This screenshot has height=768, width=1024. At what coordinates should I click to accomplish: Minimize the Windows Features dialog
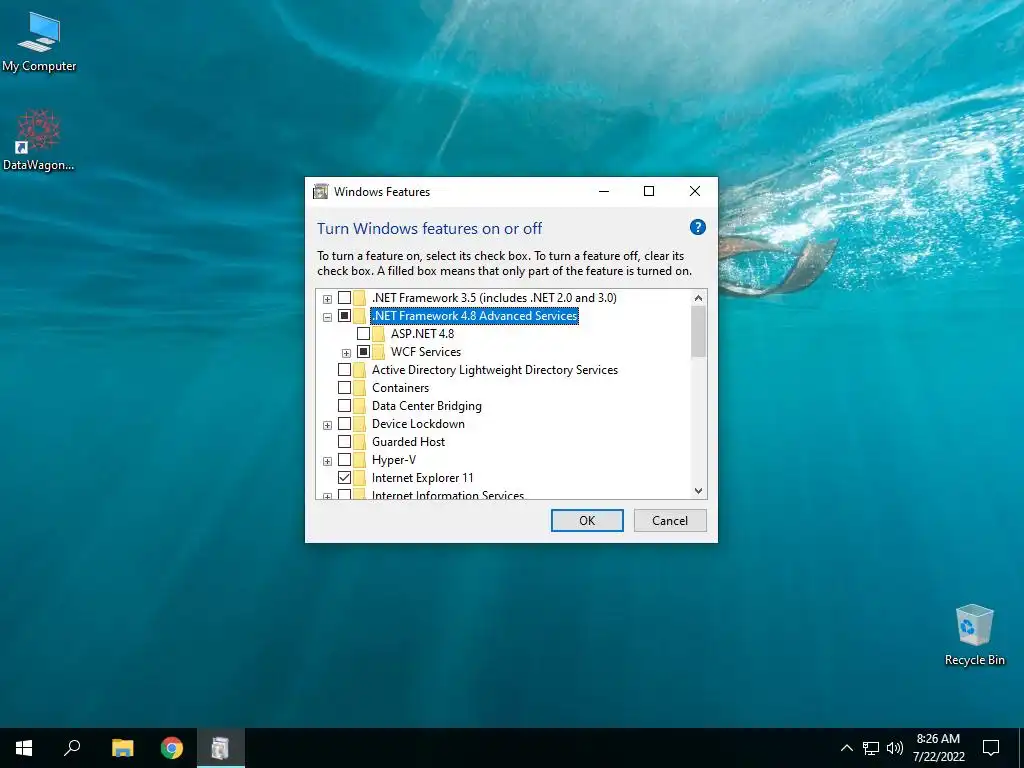pos(603,191)
